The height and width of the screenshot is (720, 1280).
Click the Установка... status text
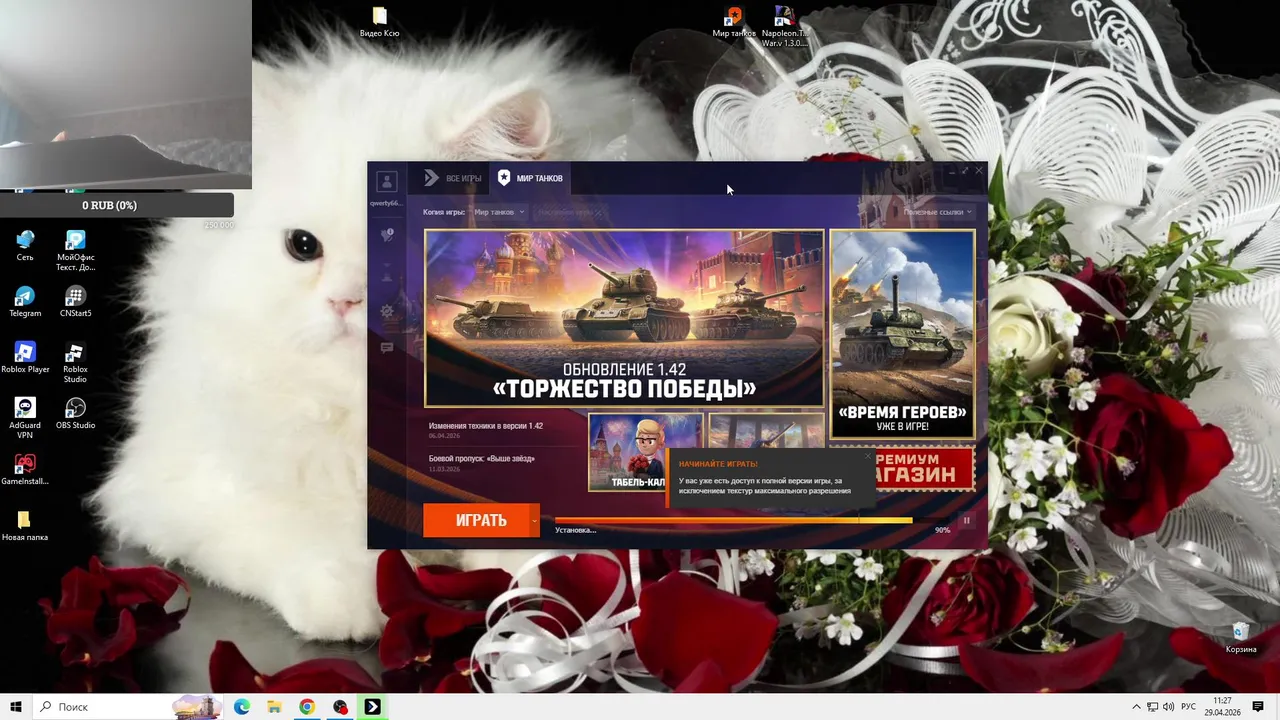pyautogui.click(x=575, y=530)
